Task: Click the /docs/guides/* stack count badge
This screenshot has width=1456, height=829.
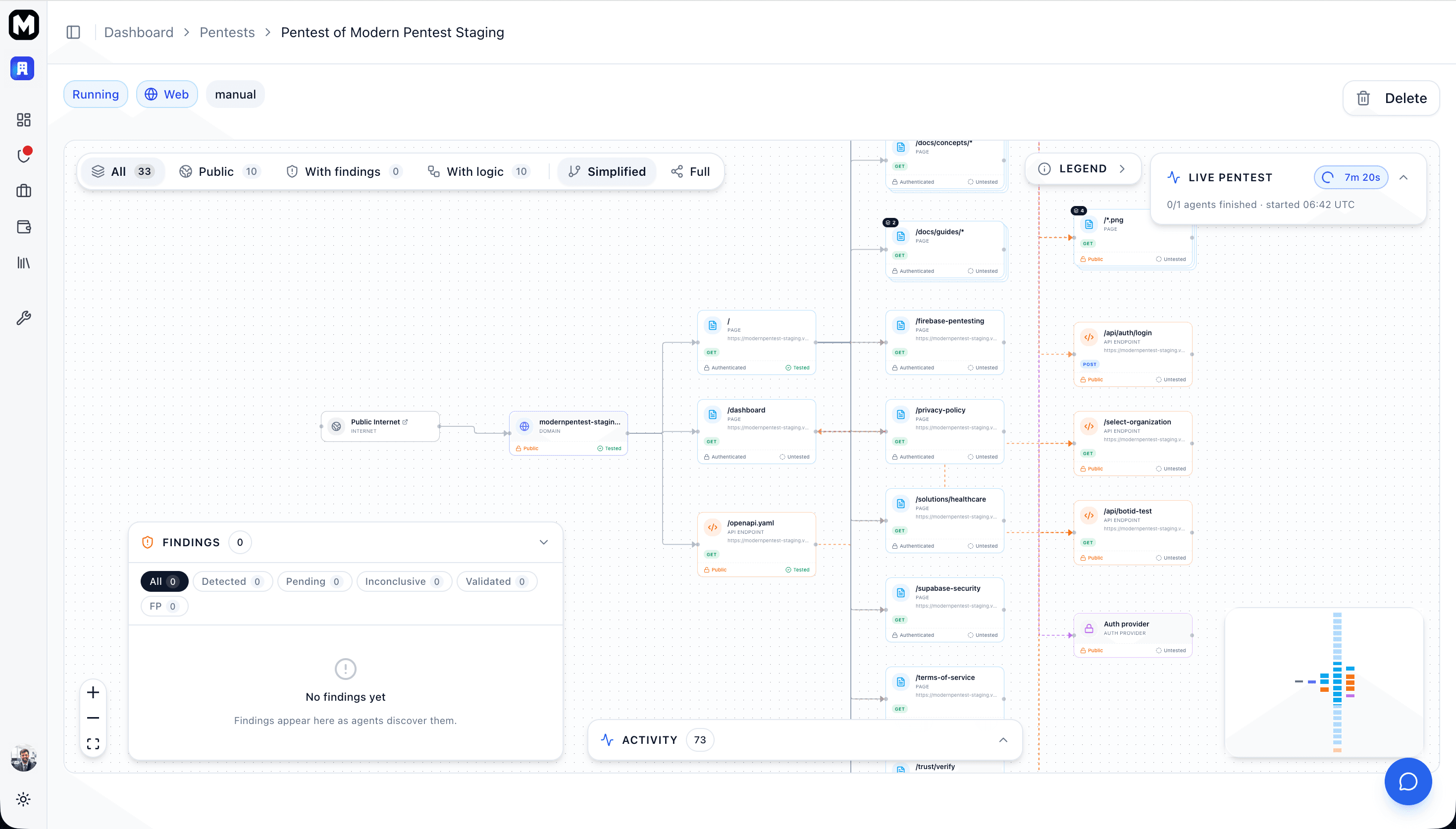Action: [x=891, y=223]
